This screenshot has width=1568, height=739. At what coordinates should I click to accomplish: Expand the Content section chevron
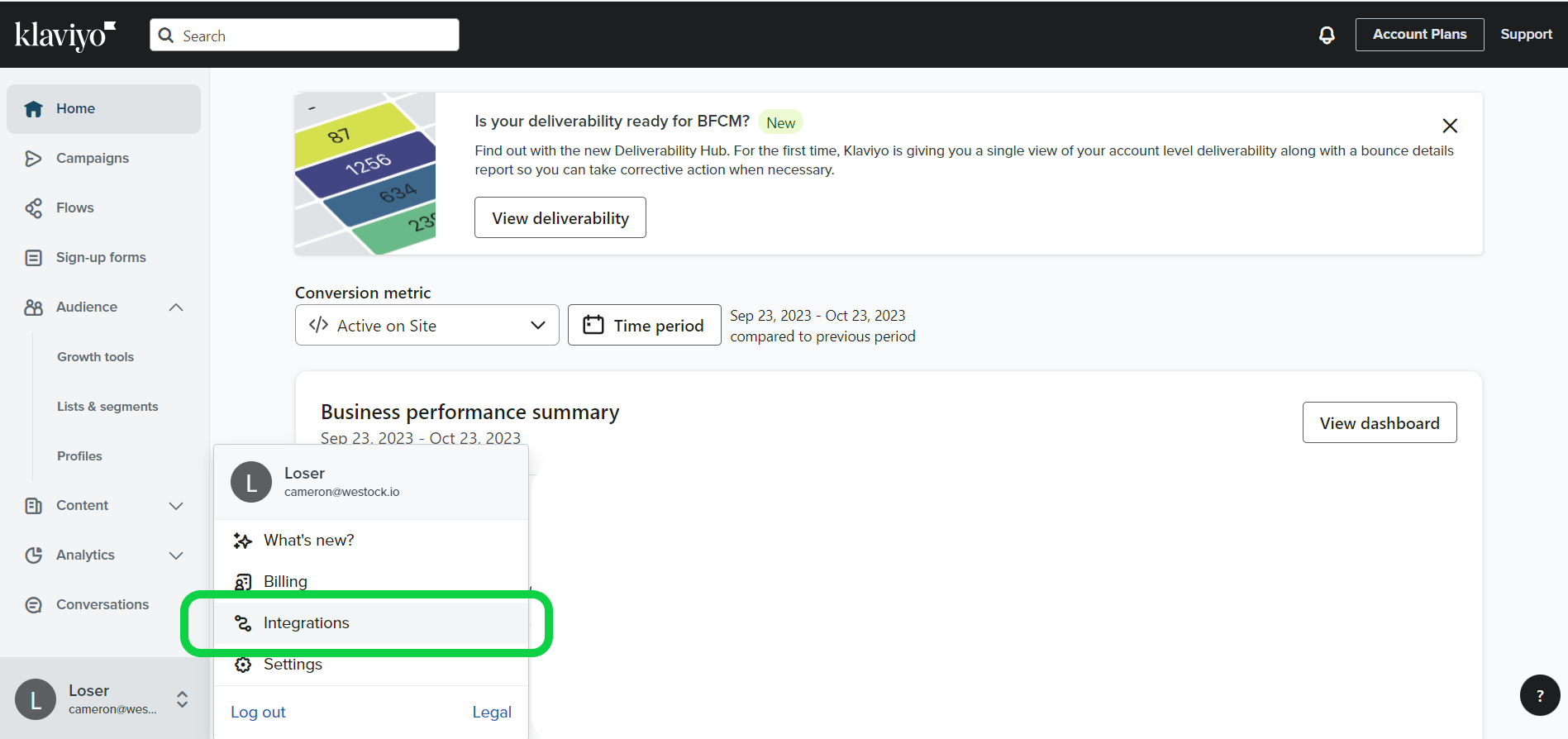tap(176, 506)
